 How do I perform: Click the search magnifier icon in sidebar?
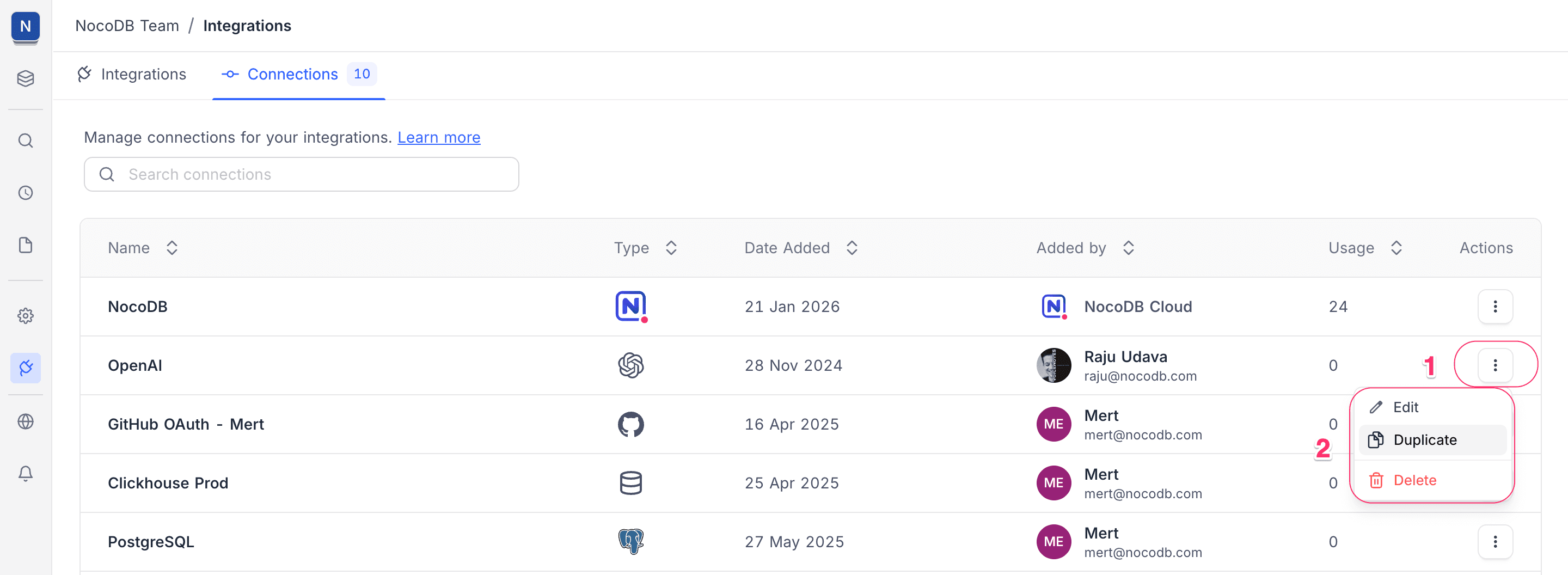tap(26, 140)
